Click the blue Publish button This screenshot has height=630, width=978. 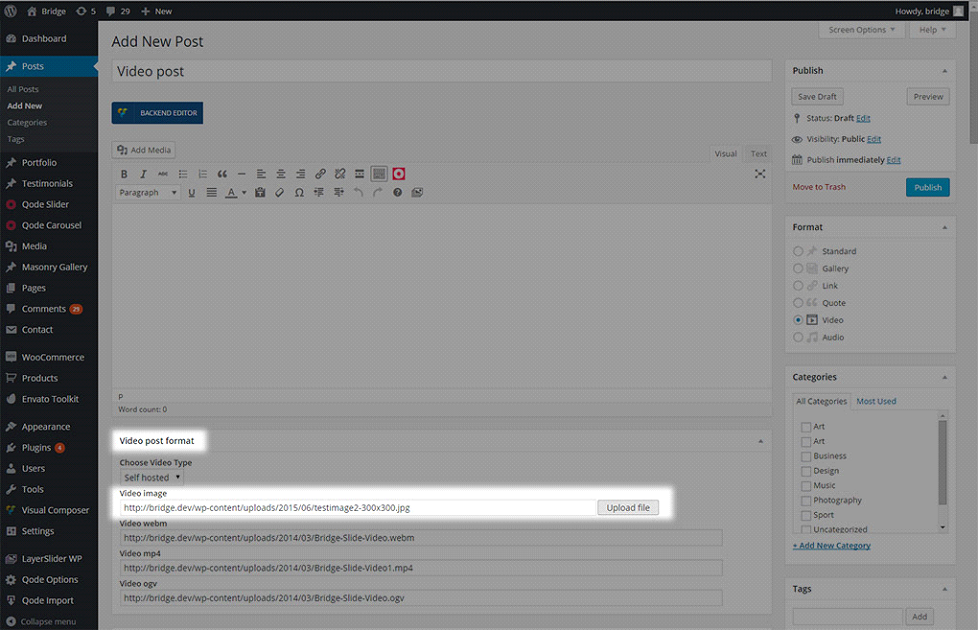point(927,187)
